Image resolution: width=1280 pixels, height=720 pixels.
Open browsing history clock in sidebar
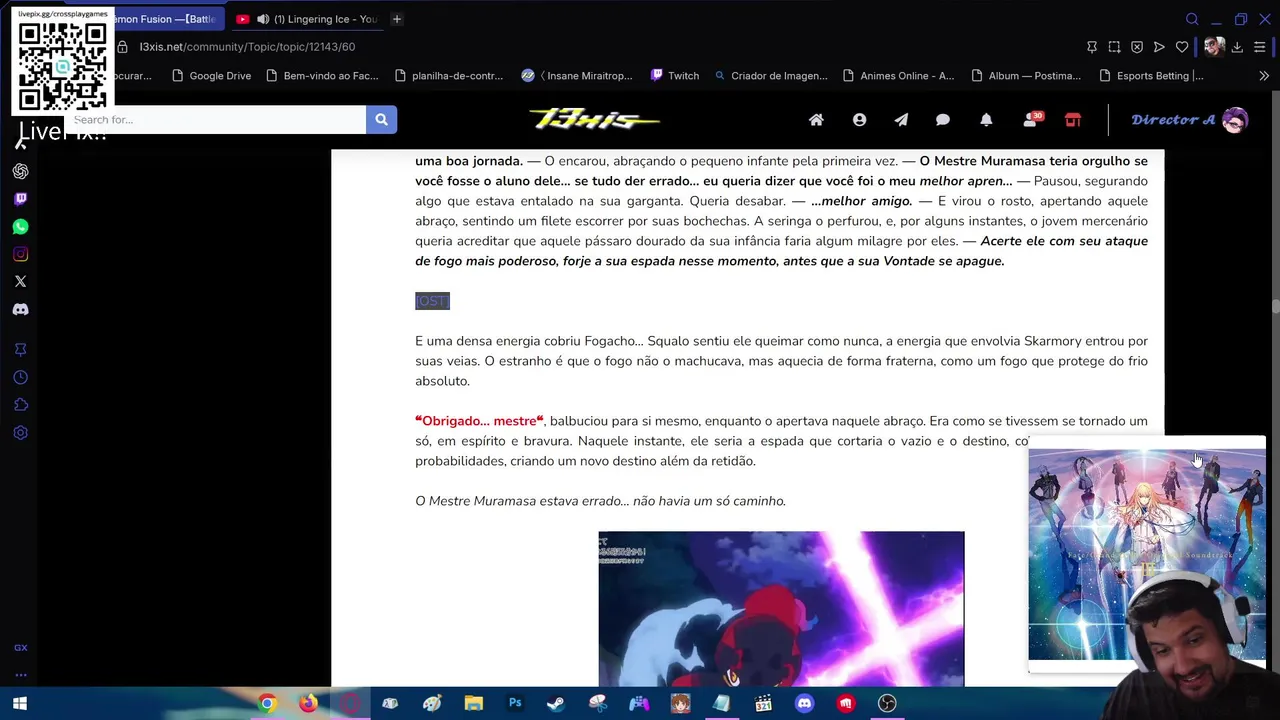tap(20, 377)
